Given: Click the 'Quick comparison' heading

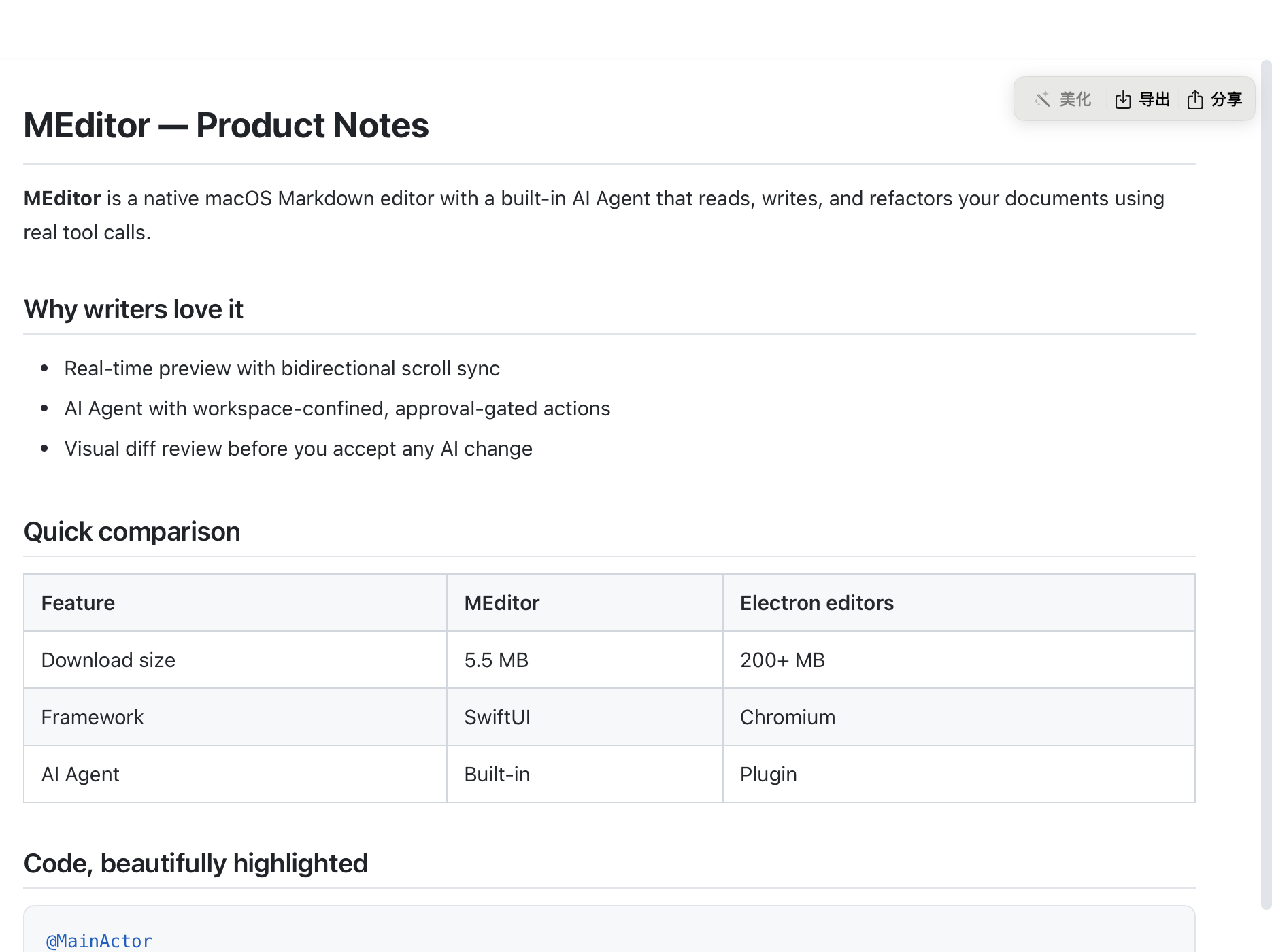Looking at the screenshot, I should 132,532.
